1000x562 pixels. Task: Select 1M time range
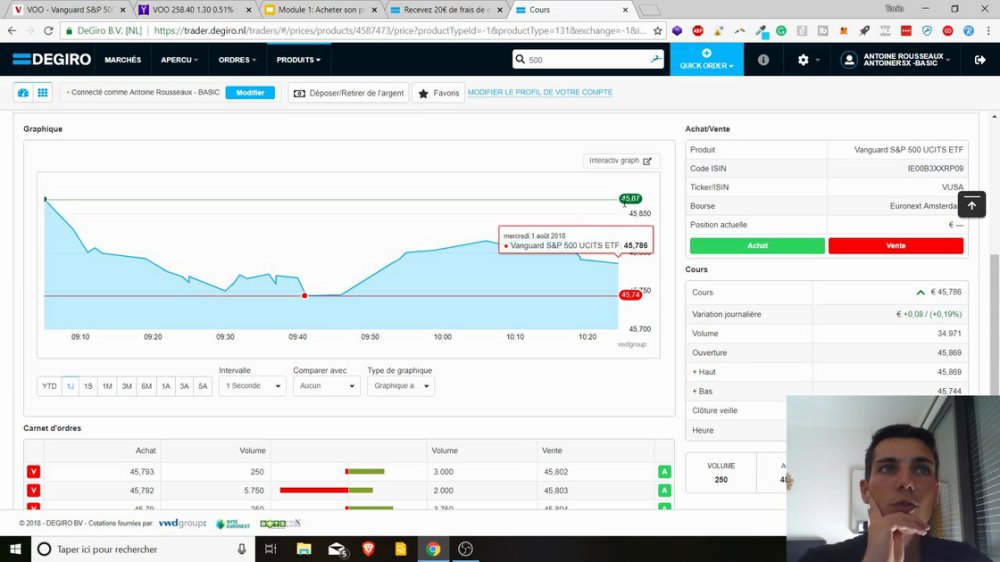point(107,386)
